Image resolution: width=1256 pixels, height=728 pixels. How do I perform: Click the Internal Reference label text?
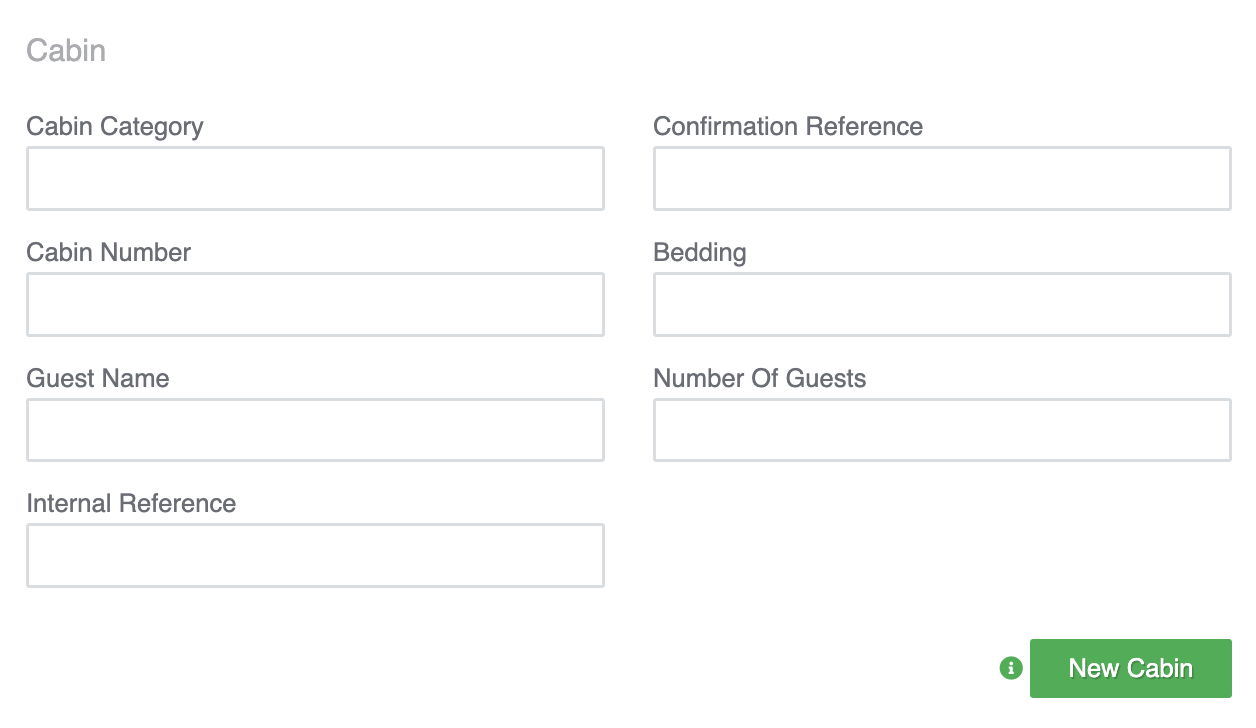131,503
